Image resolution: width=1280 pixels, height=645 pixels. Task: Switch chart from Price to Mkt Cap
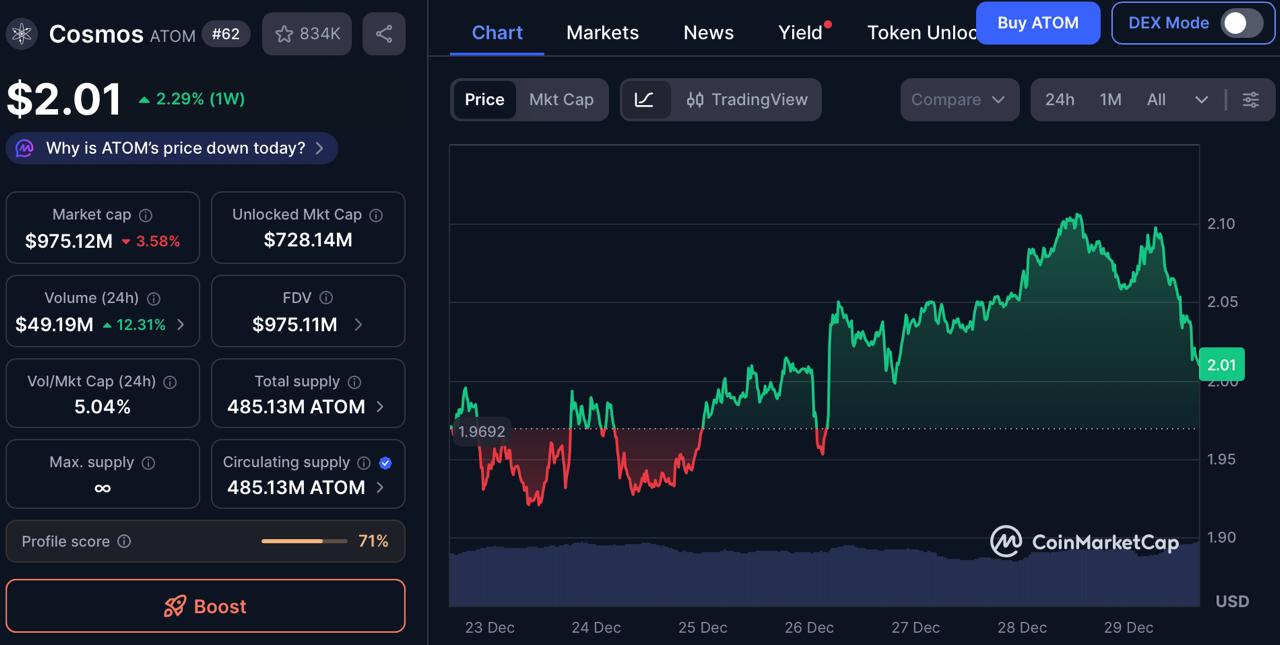561,100
